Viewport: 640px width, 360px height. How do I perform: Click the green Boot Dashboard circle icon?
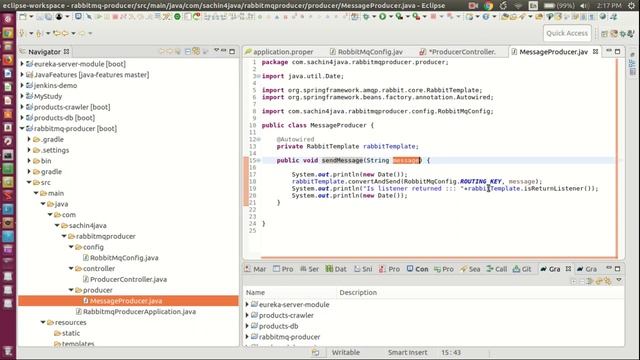178,17
